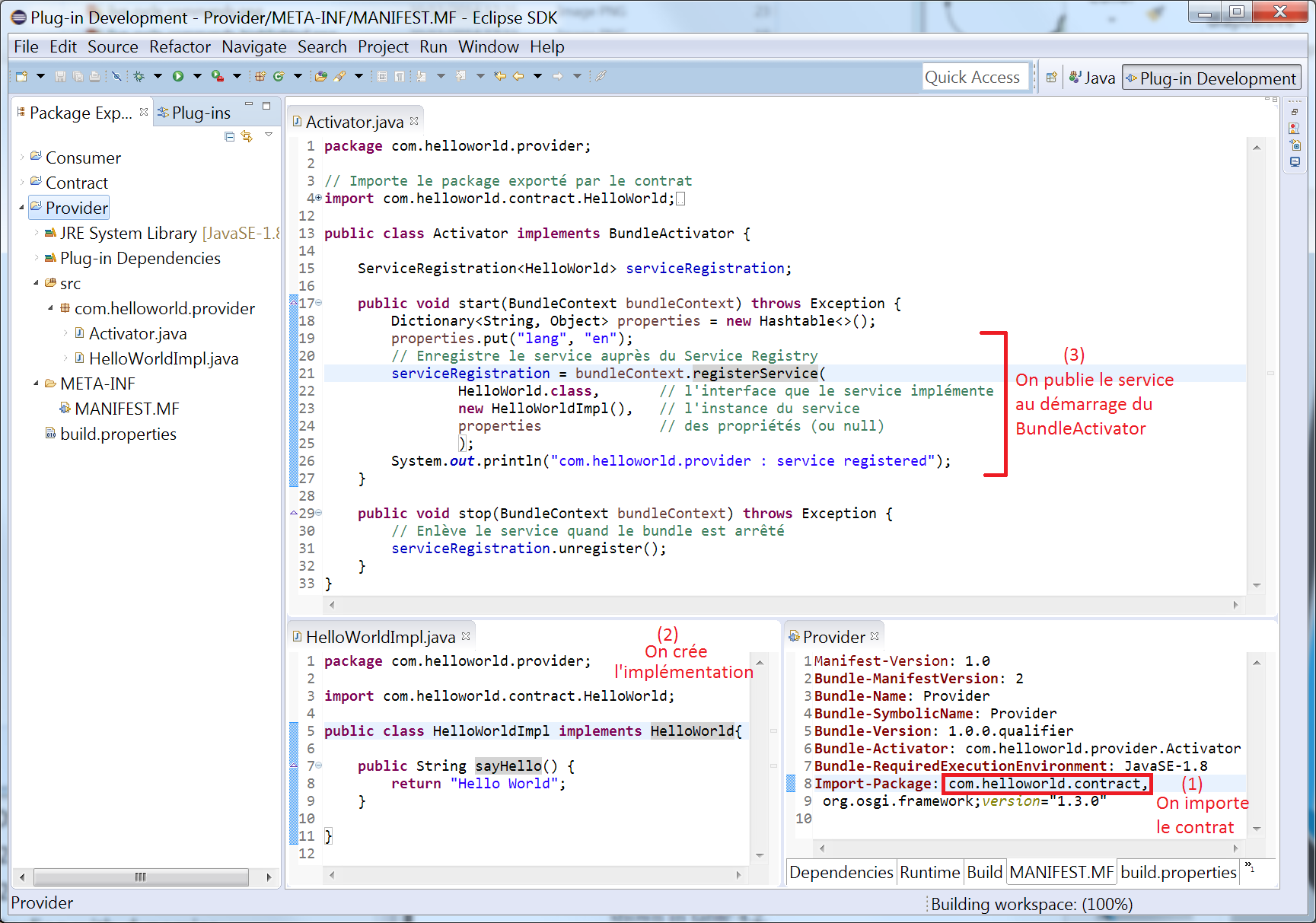Screen dimensions: 1316x923
Task: Click Package Explorer horizontal scrollbar thumb
Action: pyautogui.click(x=141, y=877)
